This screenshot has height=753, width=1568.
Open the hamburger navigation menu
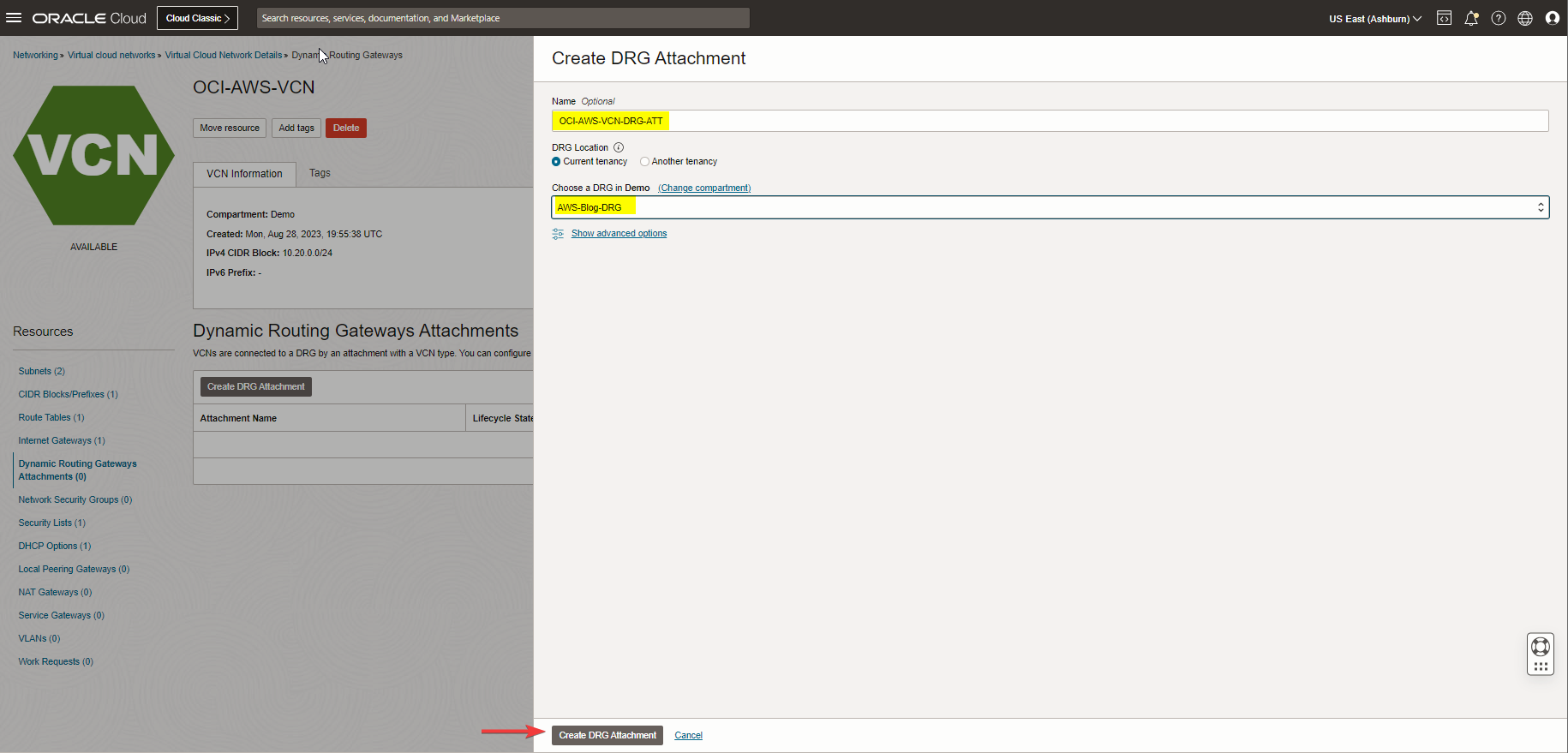tap(14, 18)
